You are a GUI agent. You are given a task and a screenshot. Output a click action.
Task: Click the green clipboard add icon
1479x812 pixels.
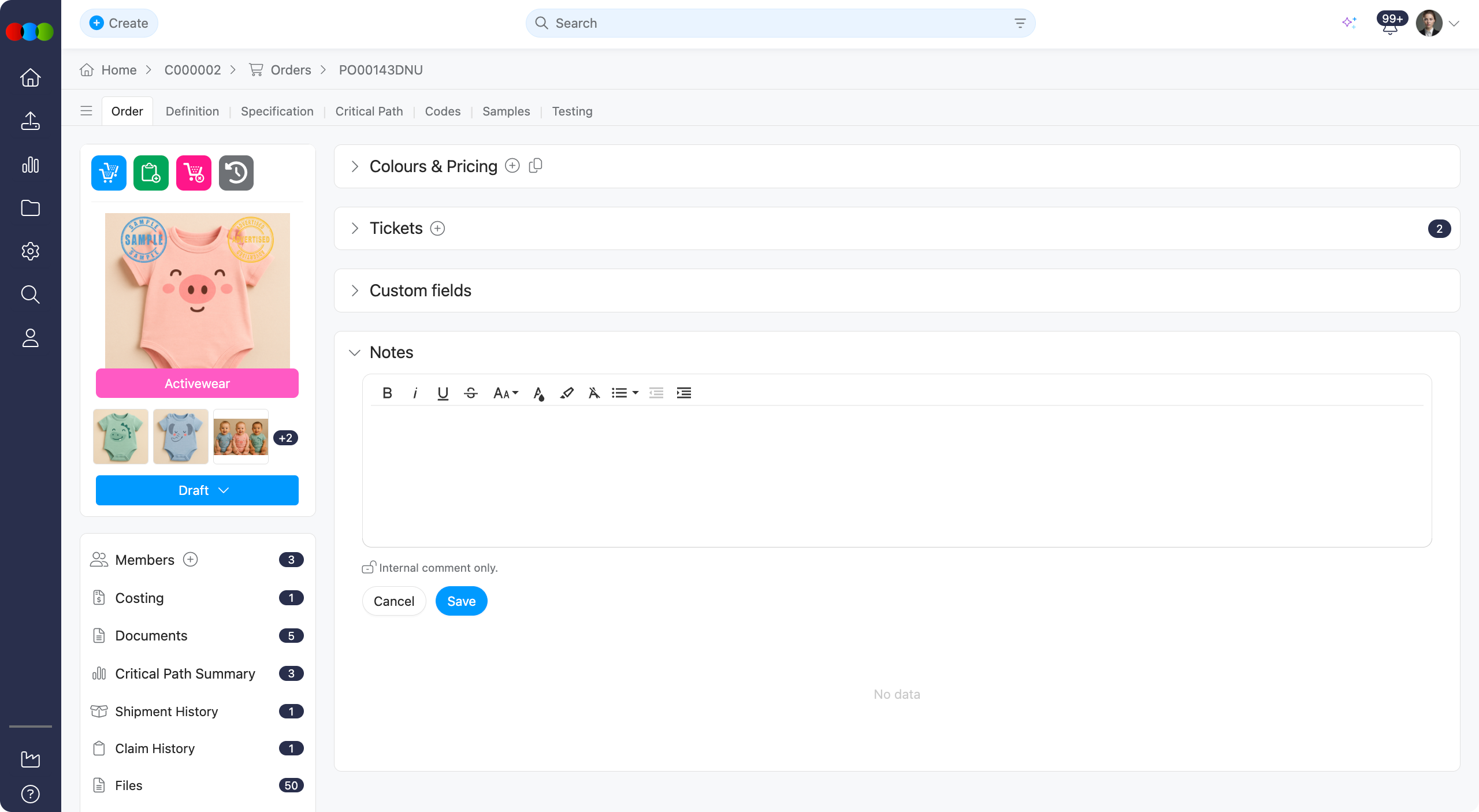point(151,173)
